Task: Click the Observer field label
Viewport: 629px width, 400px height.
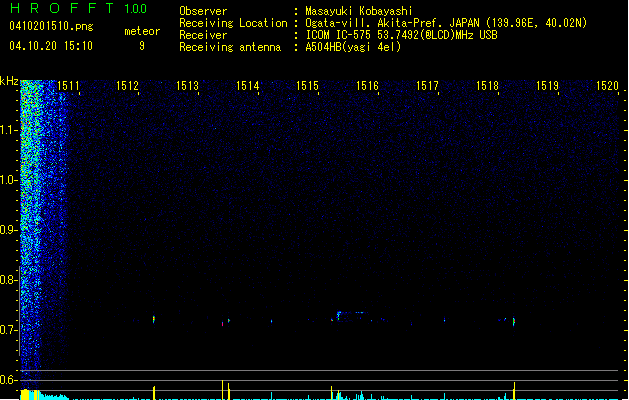Action: click(x=203, y=11)
